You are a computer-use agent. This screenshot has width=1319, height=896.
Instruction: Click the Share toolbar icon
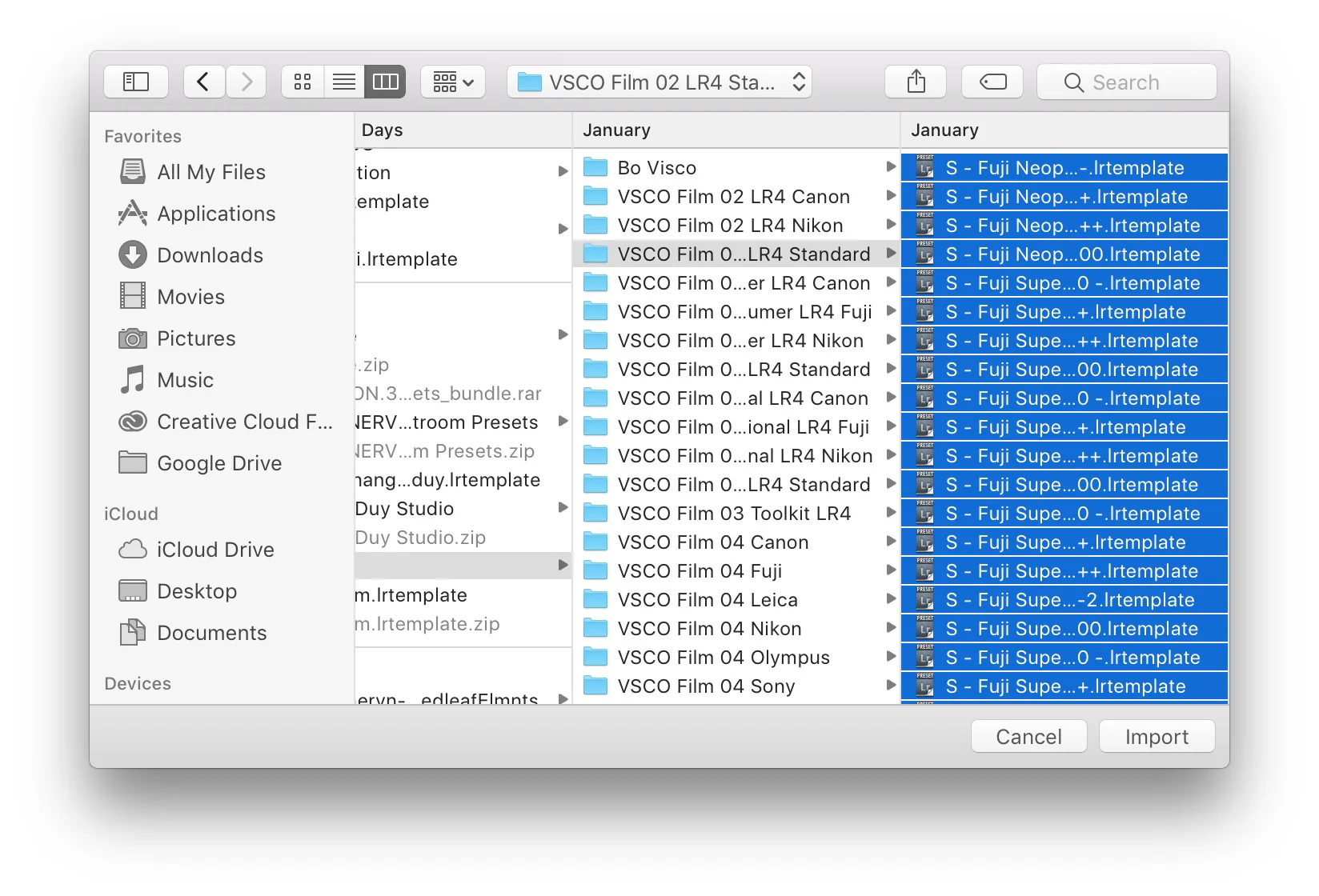916,82
